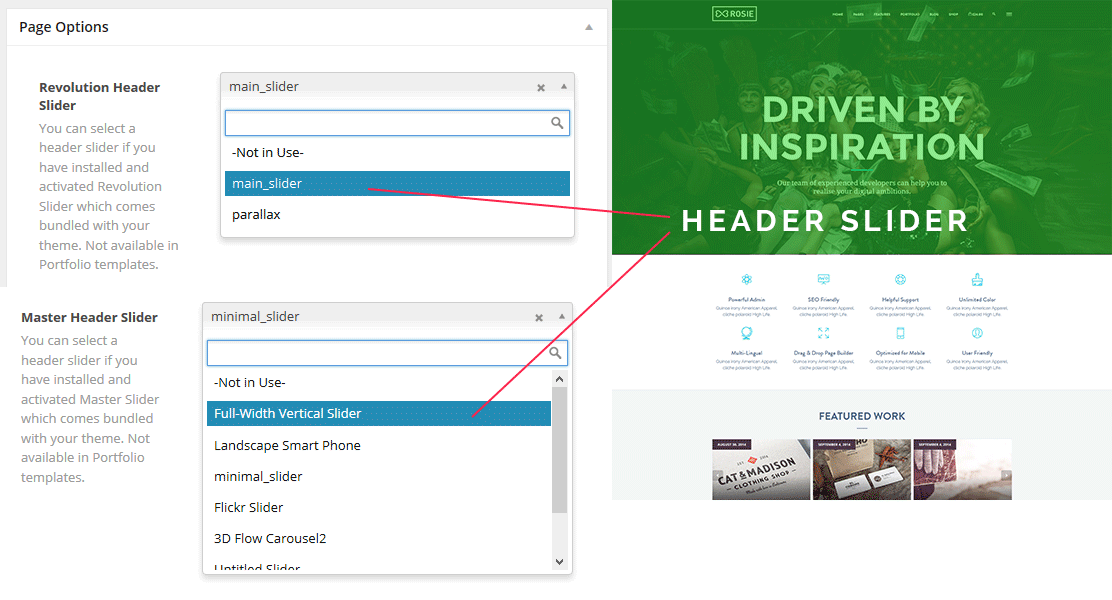Clear the minimal_slider selection with the x
1112x600 pixels.
tap(539, 318)
